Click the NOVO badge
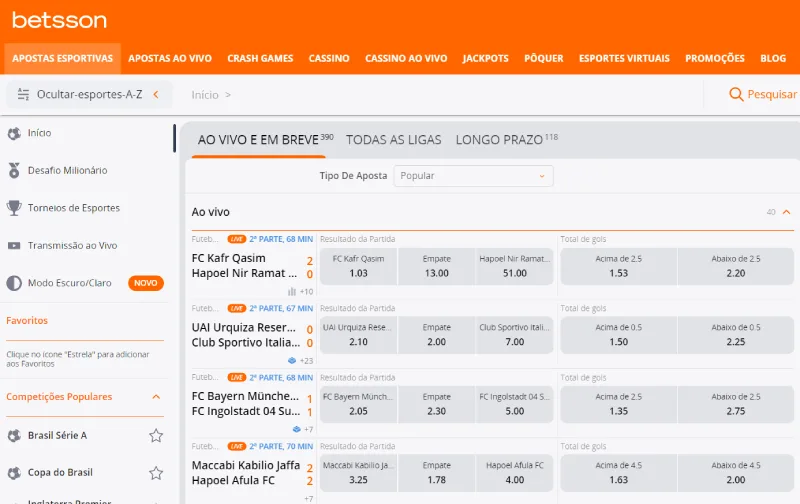The width and height of the screenshot is (800, 504). pyautogui.click(x=146, y=283)
